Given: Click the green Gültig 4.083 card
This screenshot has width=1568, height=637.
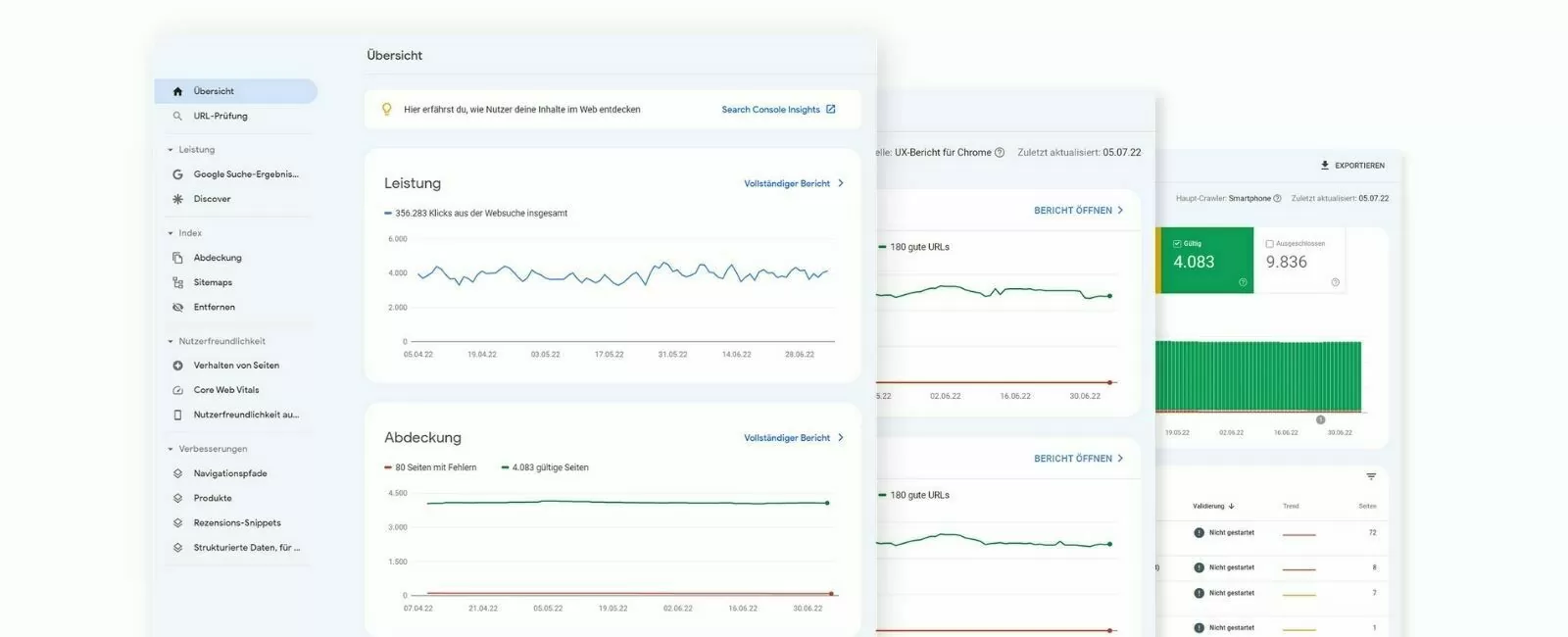Looking at the screenshot, I should click(1205, 261).
